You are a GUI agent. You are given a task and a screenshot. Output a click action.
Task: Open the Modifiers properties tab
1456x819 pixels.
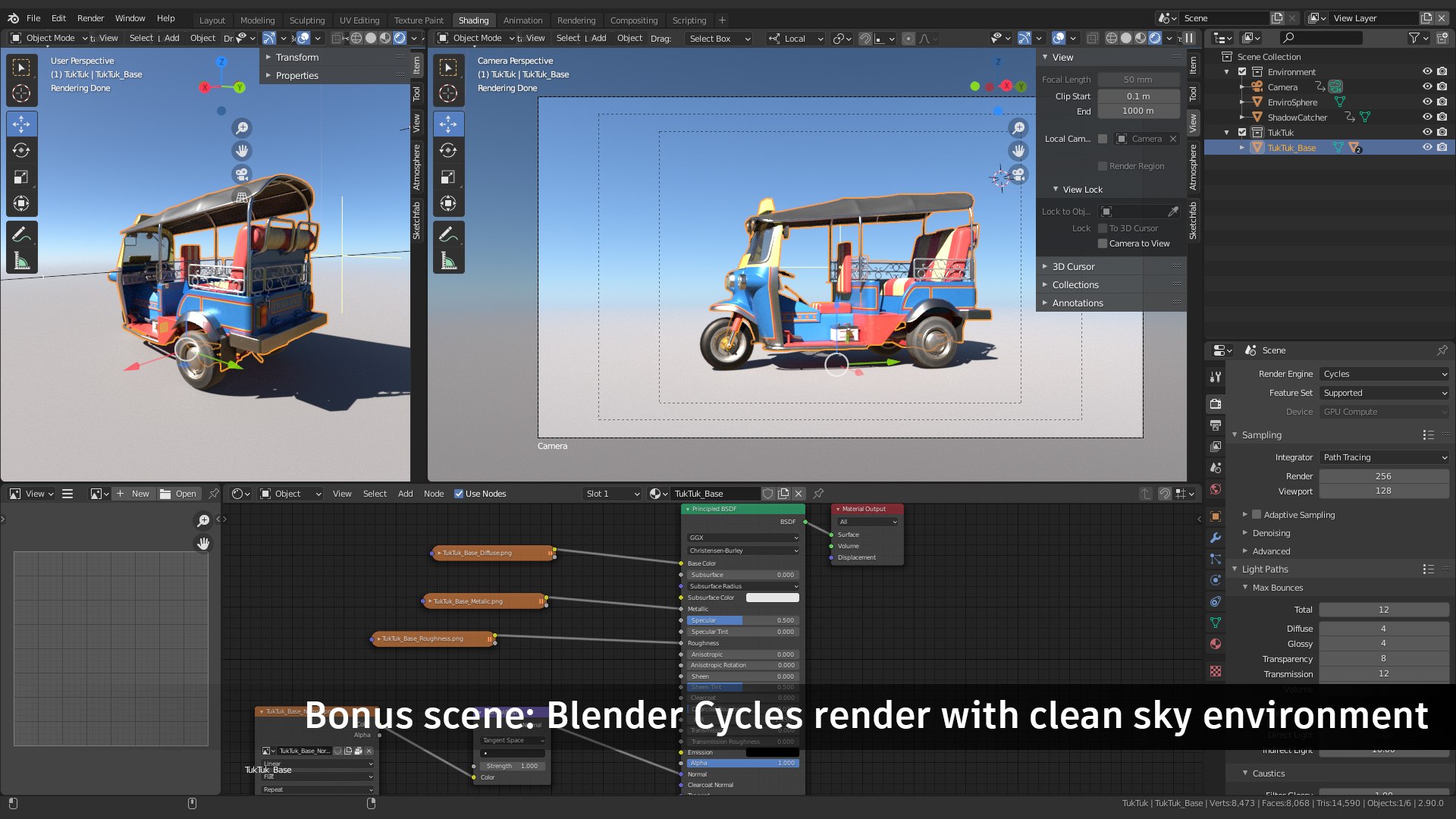click(1216, 538)
